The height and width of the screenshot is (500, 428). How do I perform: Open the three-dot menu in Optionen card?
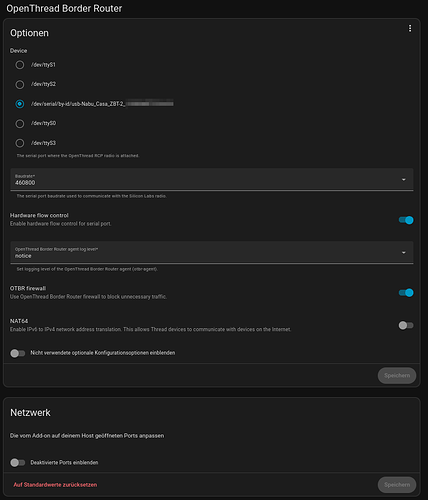click(410, 29)
